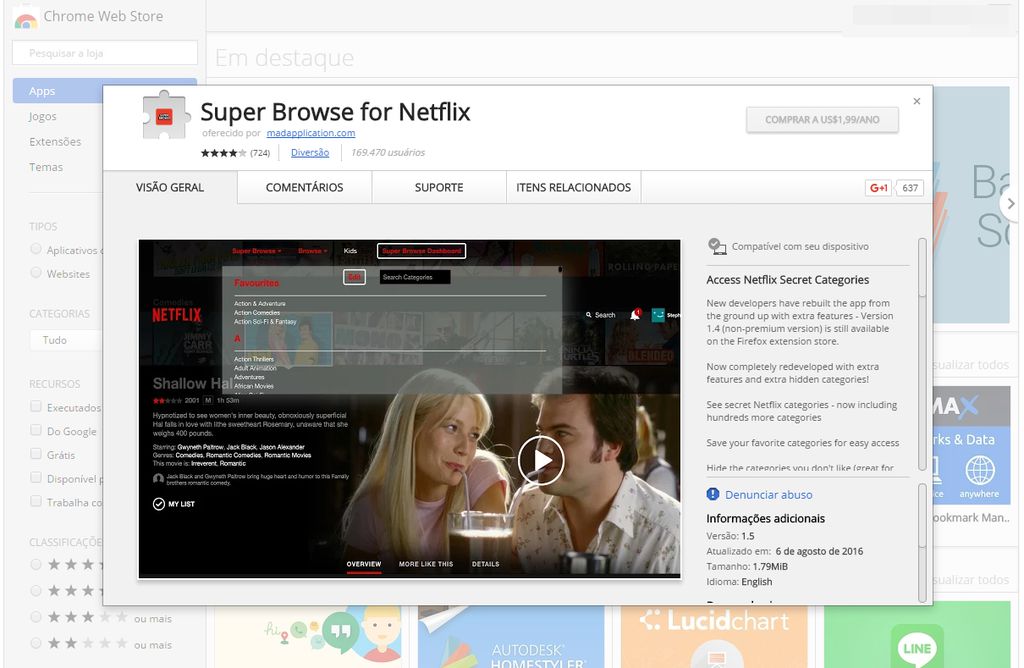Click the Compatível com seu dispositivo text
This screenshot has width=1024, height=668.
[x=800, y=247]
